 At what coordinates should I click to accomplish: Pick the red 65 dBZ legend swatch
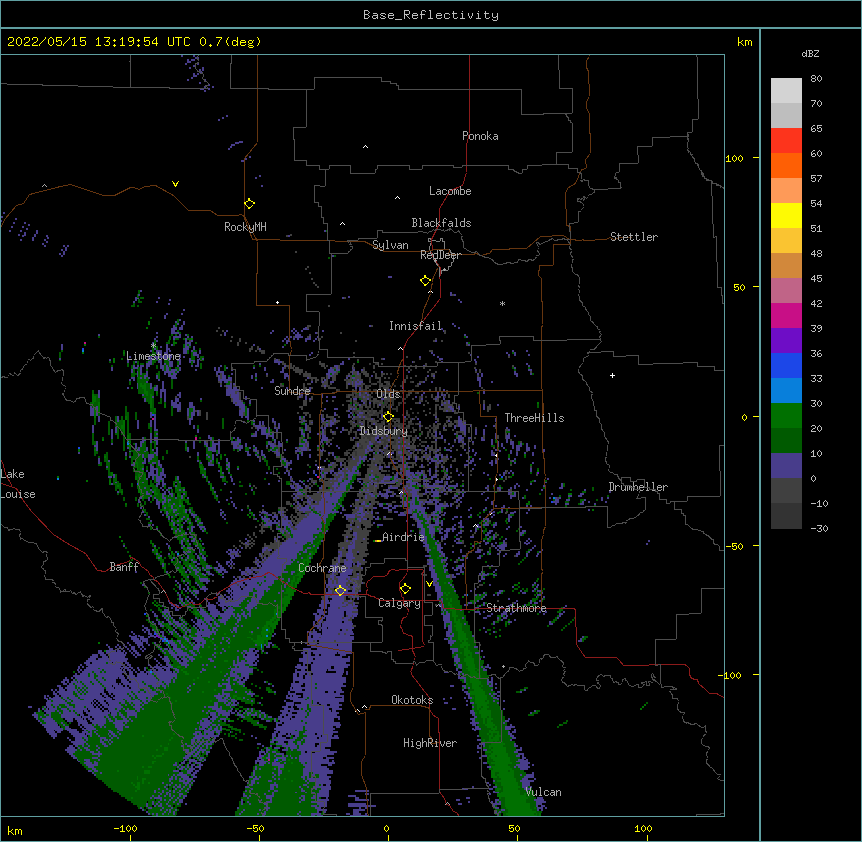coord(786,141)
